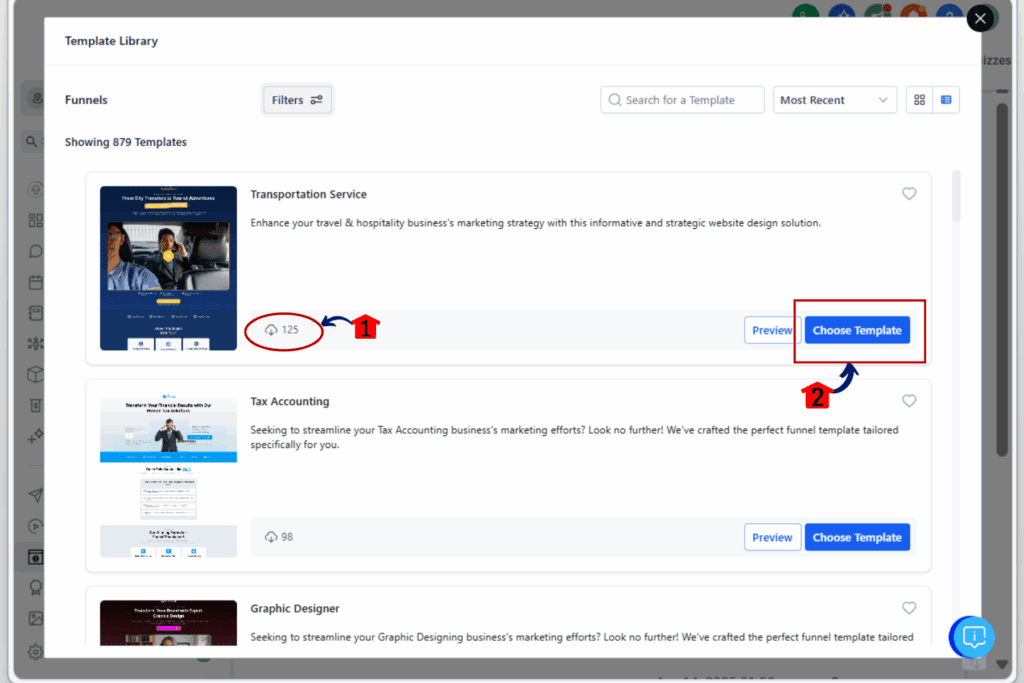The width and height of the screenshot is (1024, 683).
Task: Click the Showing 879 Templates text
Action: 125,142
